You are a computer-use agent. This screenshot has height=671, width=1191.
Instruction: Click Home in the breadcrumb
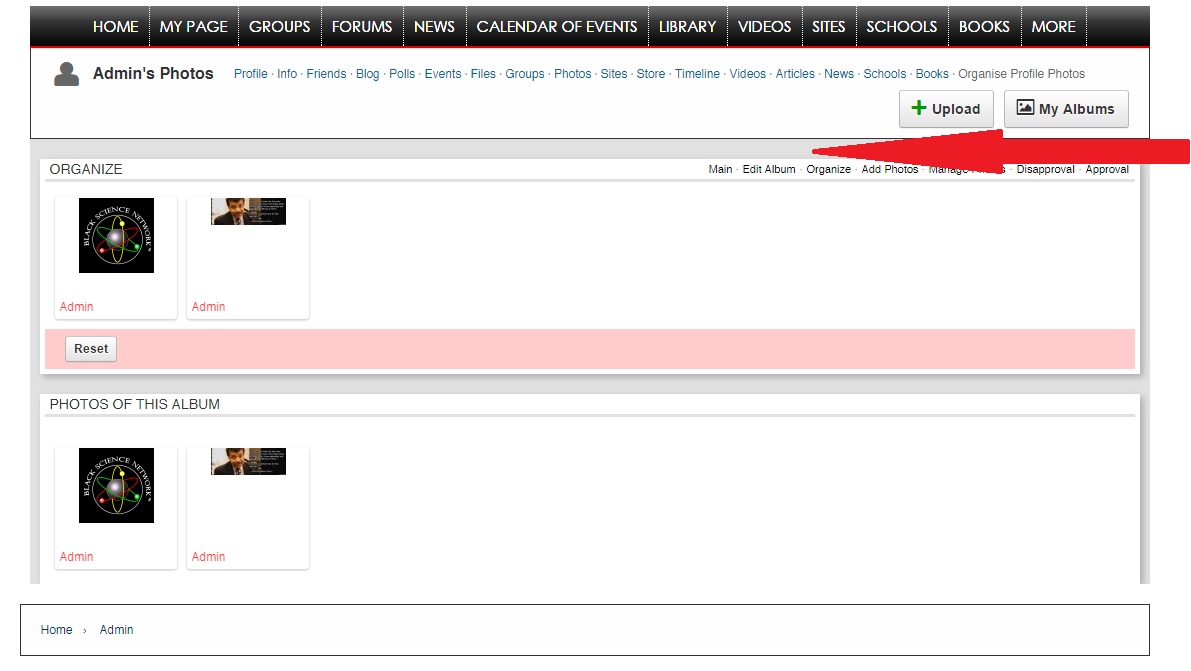pos(56,630)
